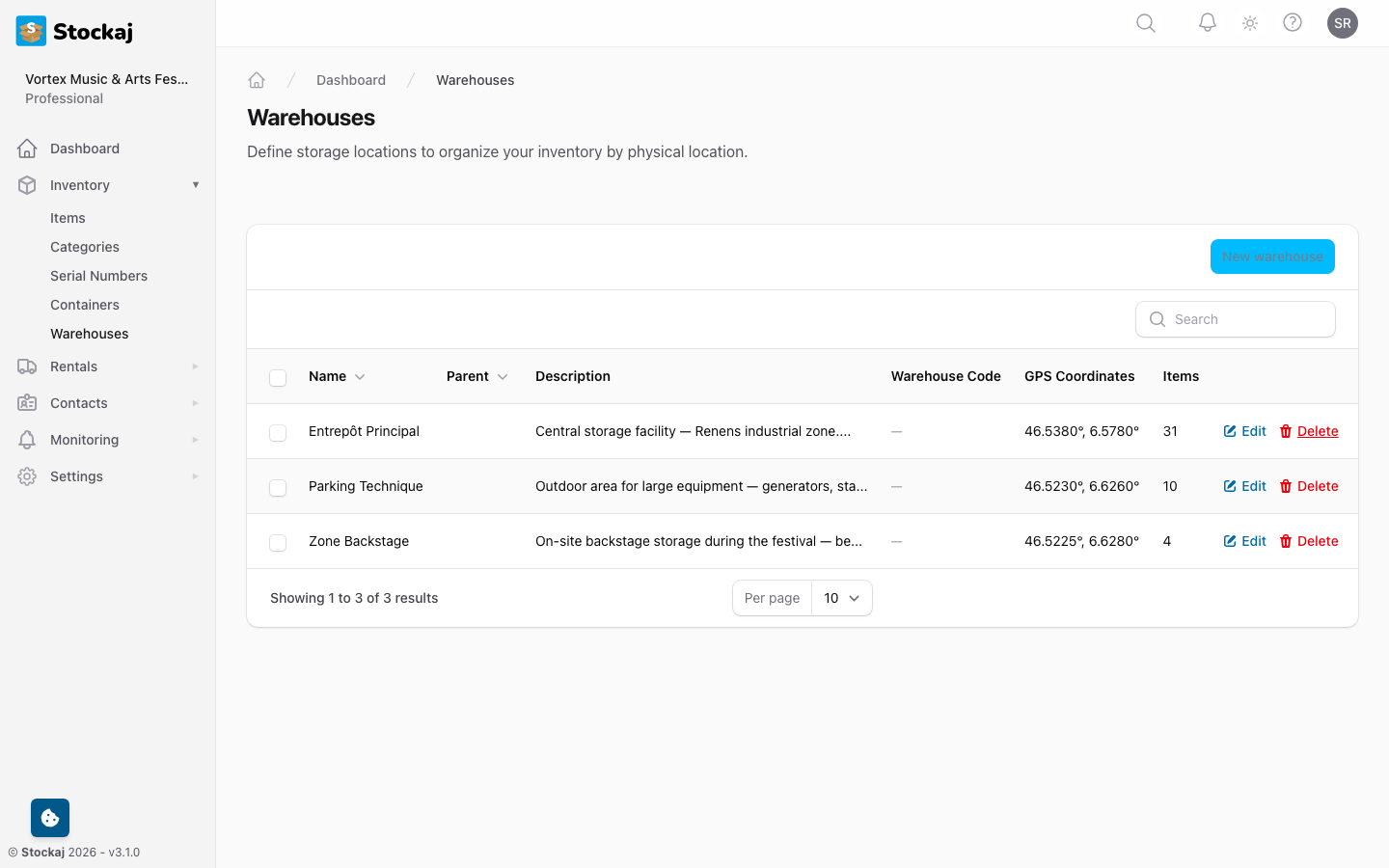1389x868 pixels.
Task: Select the Zone Backstage row checkbox
Action: (278, 542)
